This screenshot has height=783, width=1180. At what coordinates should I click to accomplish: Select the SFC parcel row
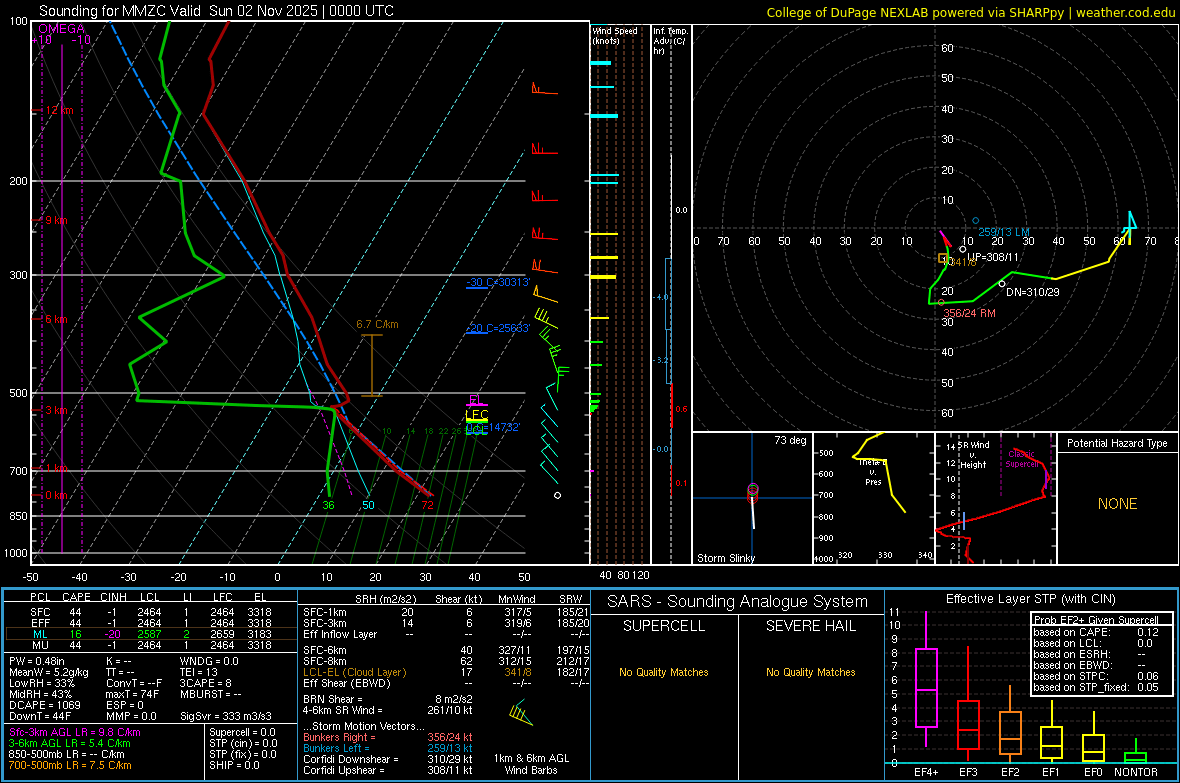(x=151, y=612)
